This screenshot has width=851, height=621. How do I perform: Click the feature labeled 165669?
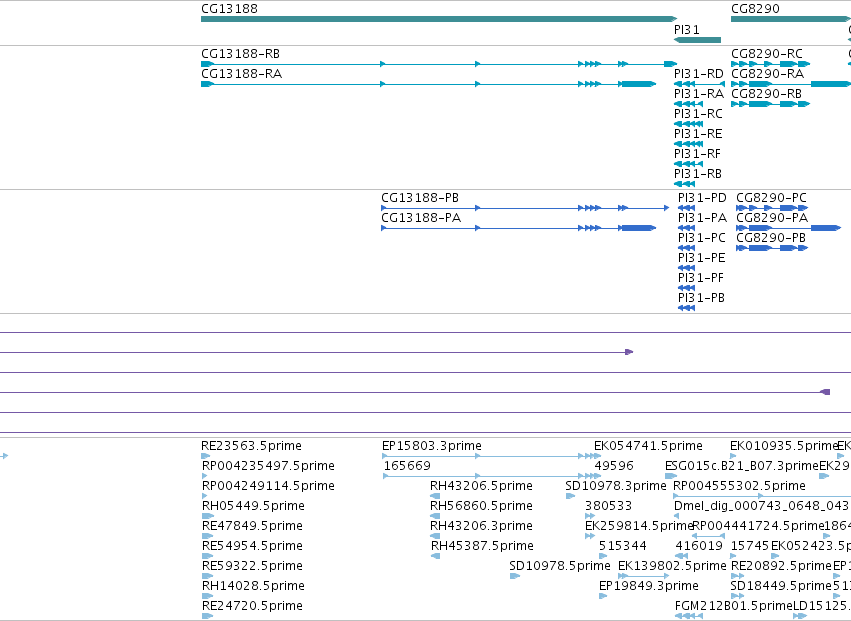click(407, 466)
